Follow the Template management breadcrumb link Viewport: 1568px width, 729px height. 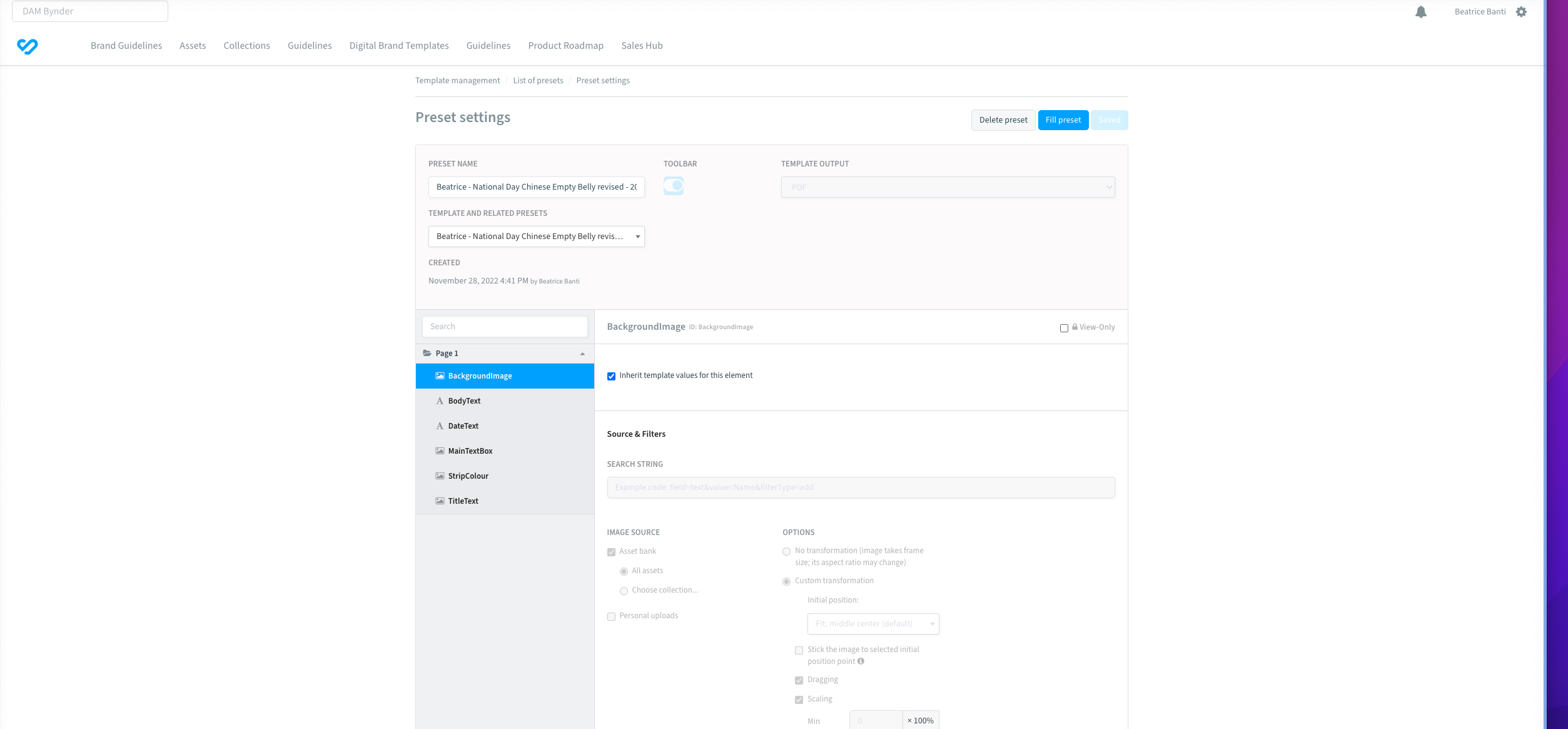(458, 81)
